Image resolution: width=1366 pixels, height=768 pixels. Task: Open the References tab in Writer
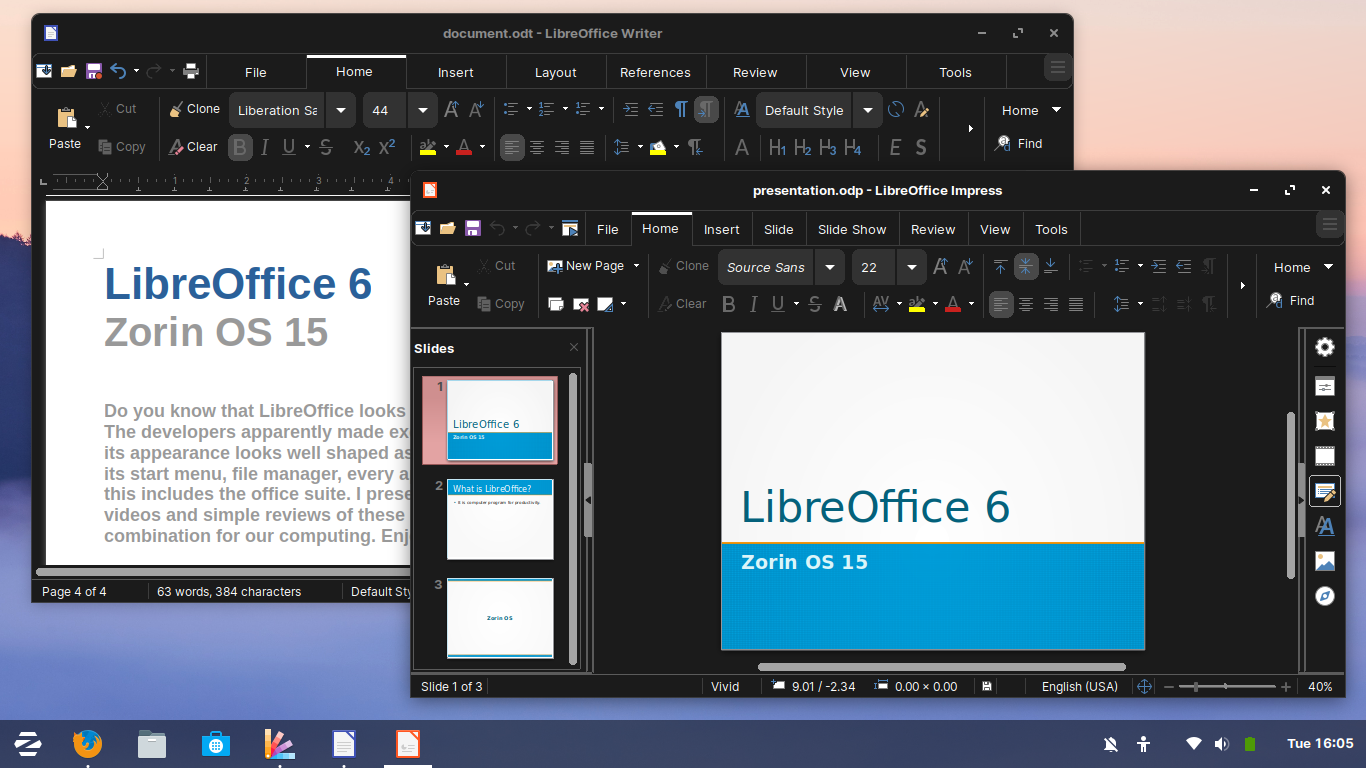click(x=655, y=72)
